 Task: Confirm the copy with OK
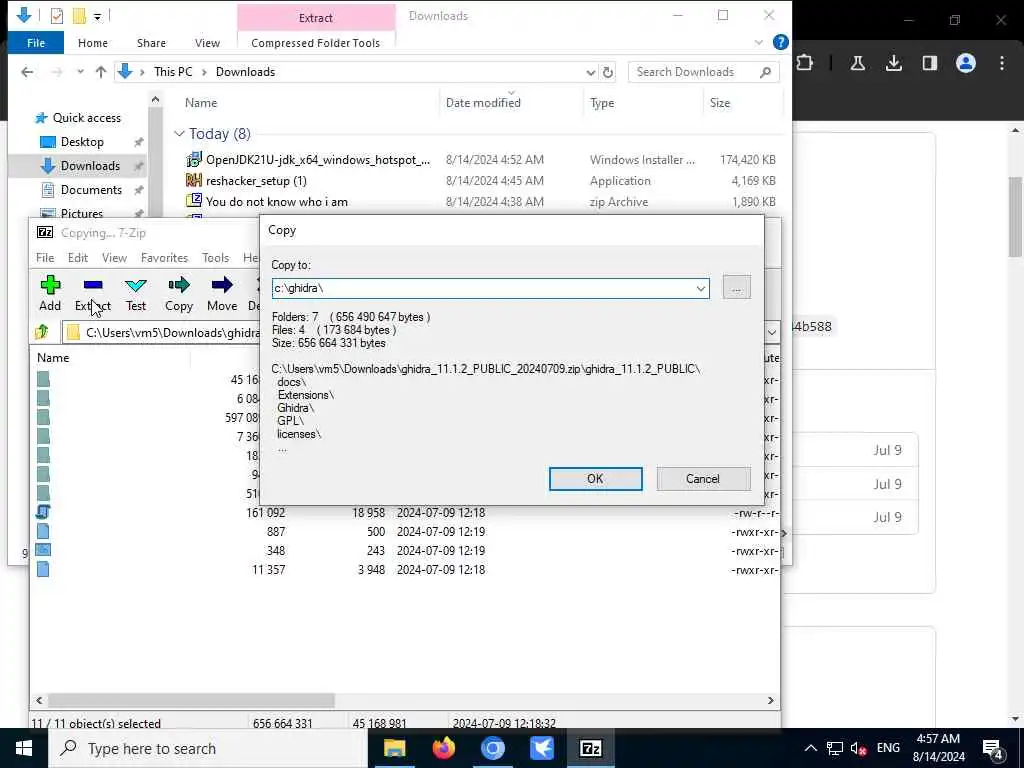[x=595, y=479]
